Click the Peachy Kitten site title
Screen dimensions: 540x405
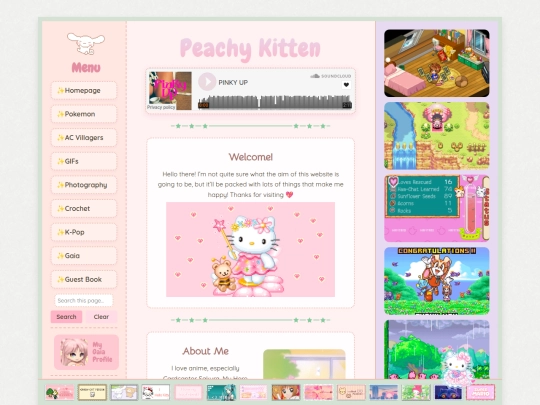click(x=250, y=49)
